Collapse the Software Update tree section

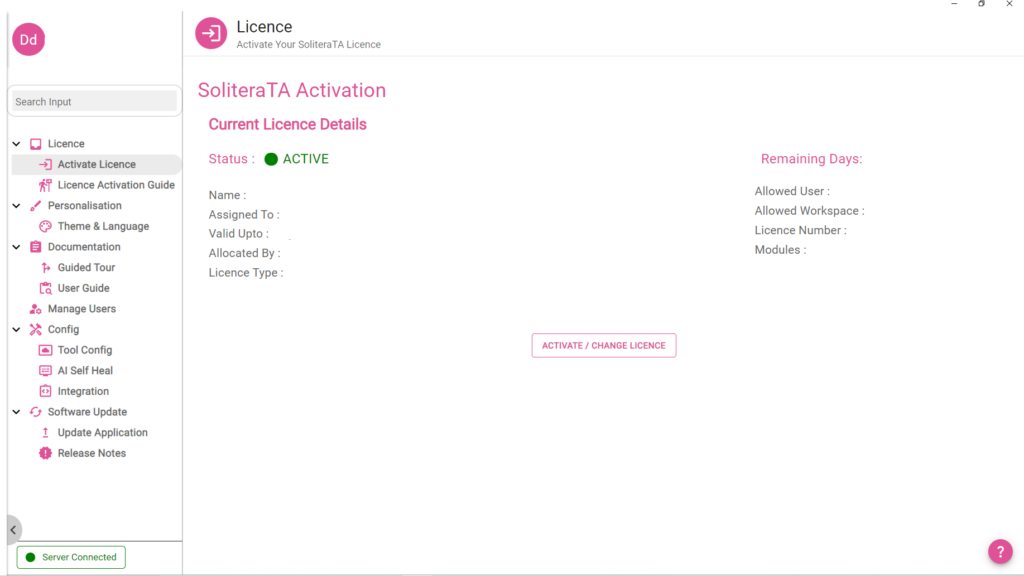[x=16, y=412]
